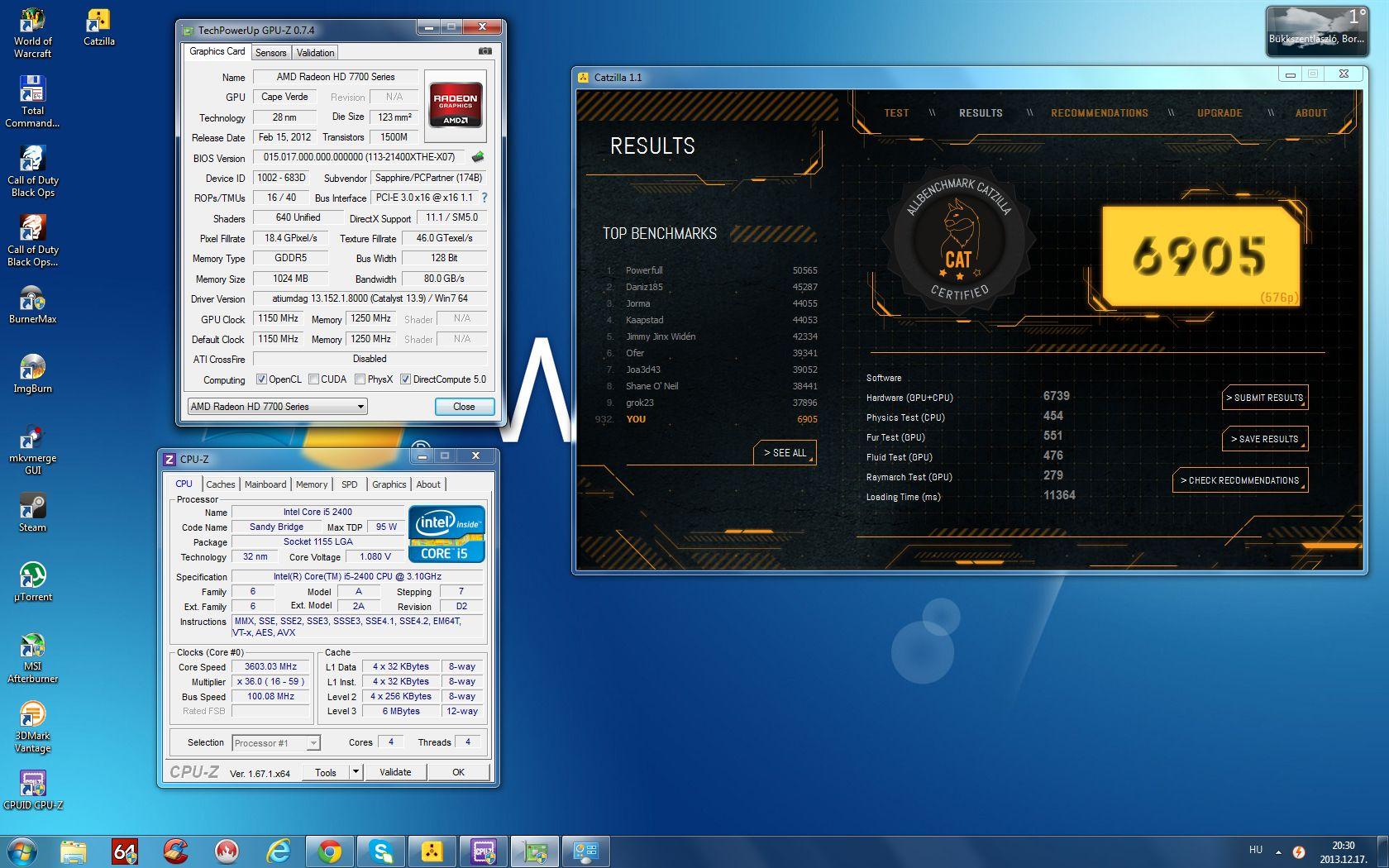Go to UPGRADE section in Catzilla

[x=1220, y=113]
